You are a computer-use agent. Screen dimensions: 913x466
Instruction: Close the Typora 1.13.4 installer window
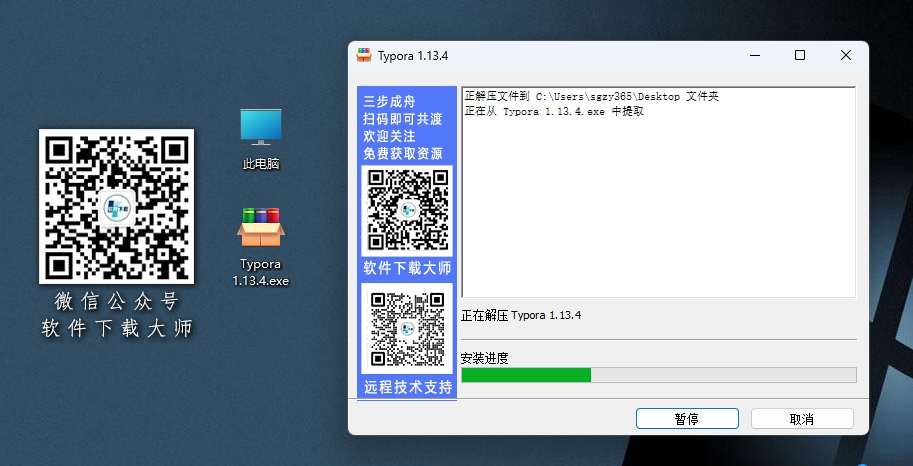846,55
